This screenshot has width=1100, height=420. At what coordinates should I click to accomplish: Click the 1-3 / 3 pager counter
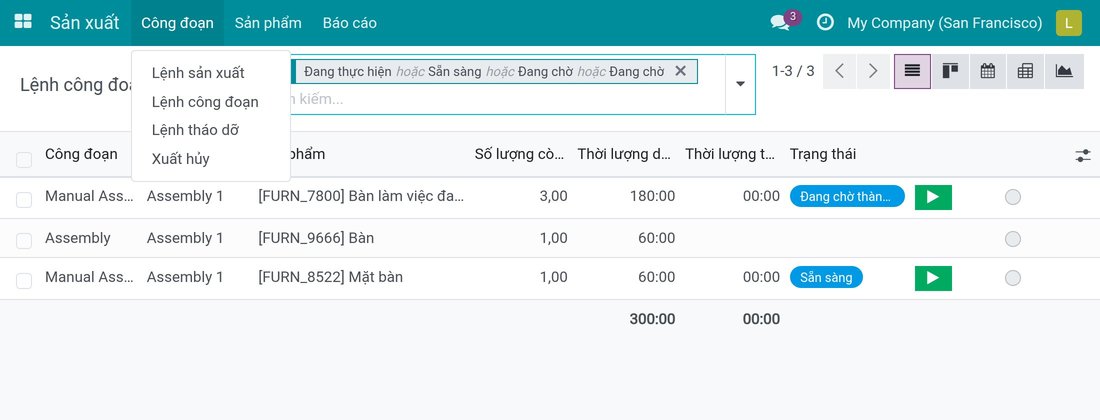[793, 71]
